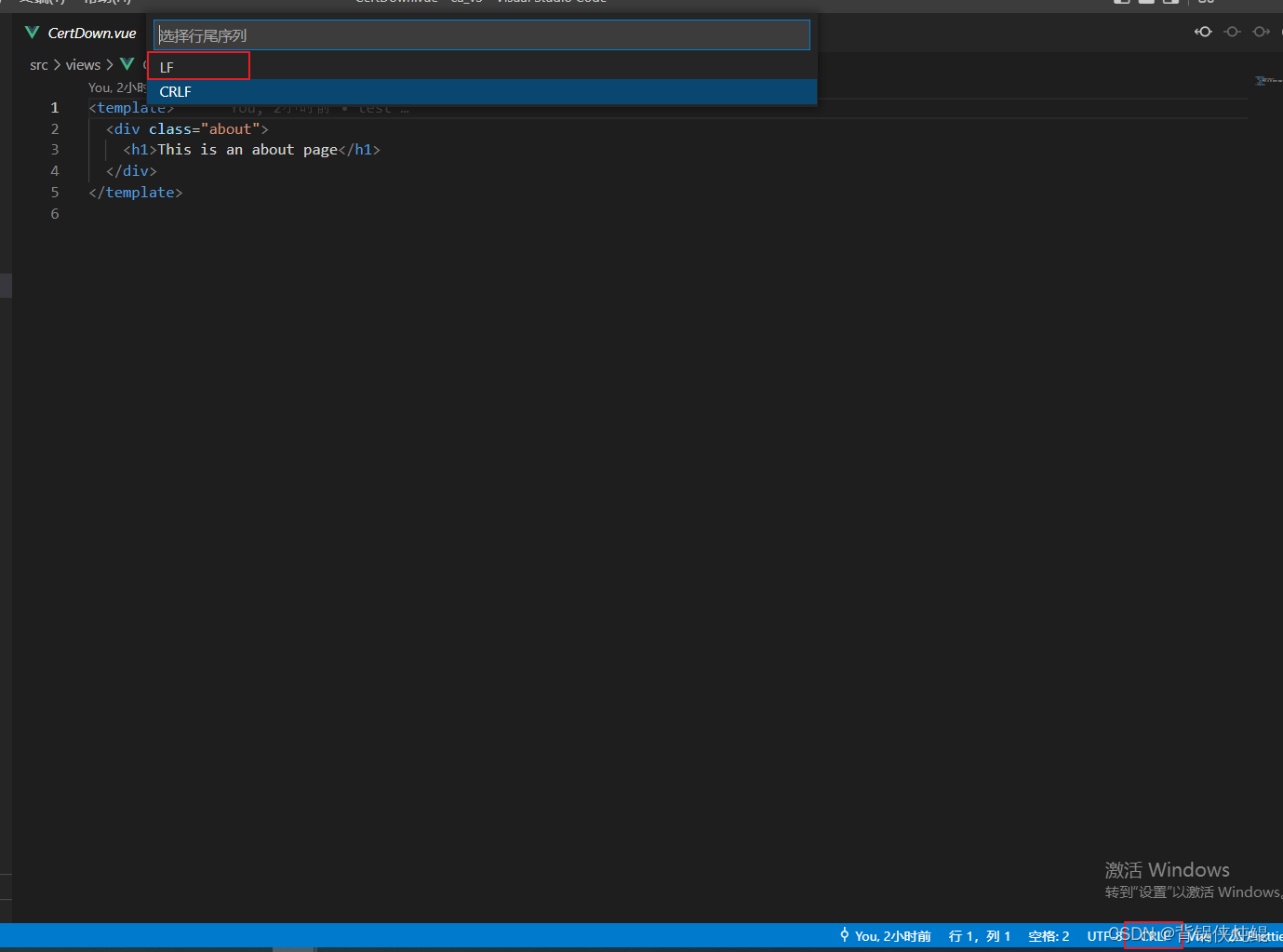Screen dimensions: 1283x952
Task: Click the left circle-arrow navigation icon in editor toolbar
Action: pyautogui.click(x=1202, y=31)
